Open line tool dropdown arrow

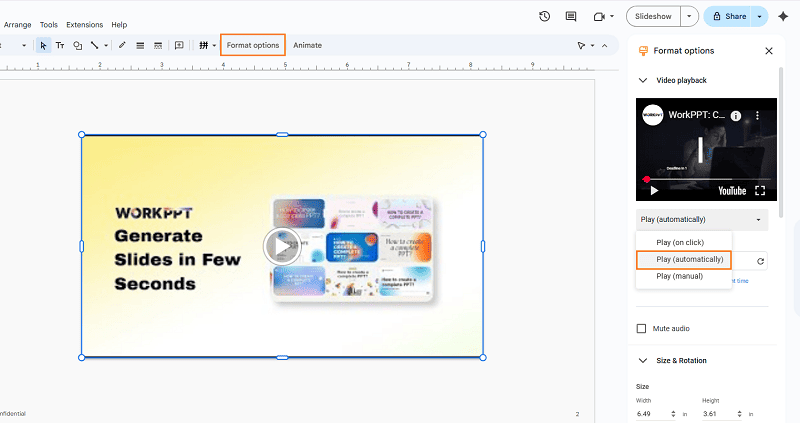106,45
